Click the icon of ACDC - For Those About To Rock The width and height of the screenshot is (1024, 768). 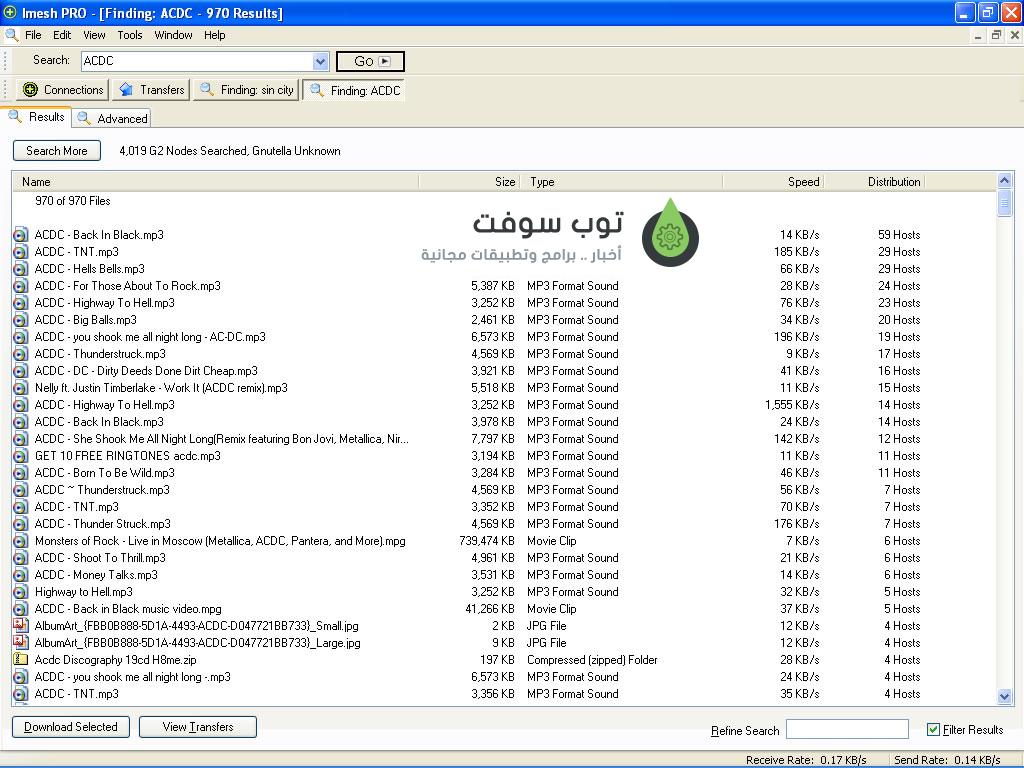20,286
